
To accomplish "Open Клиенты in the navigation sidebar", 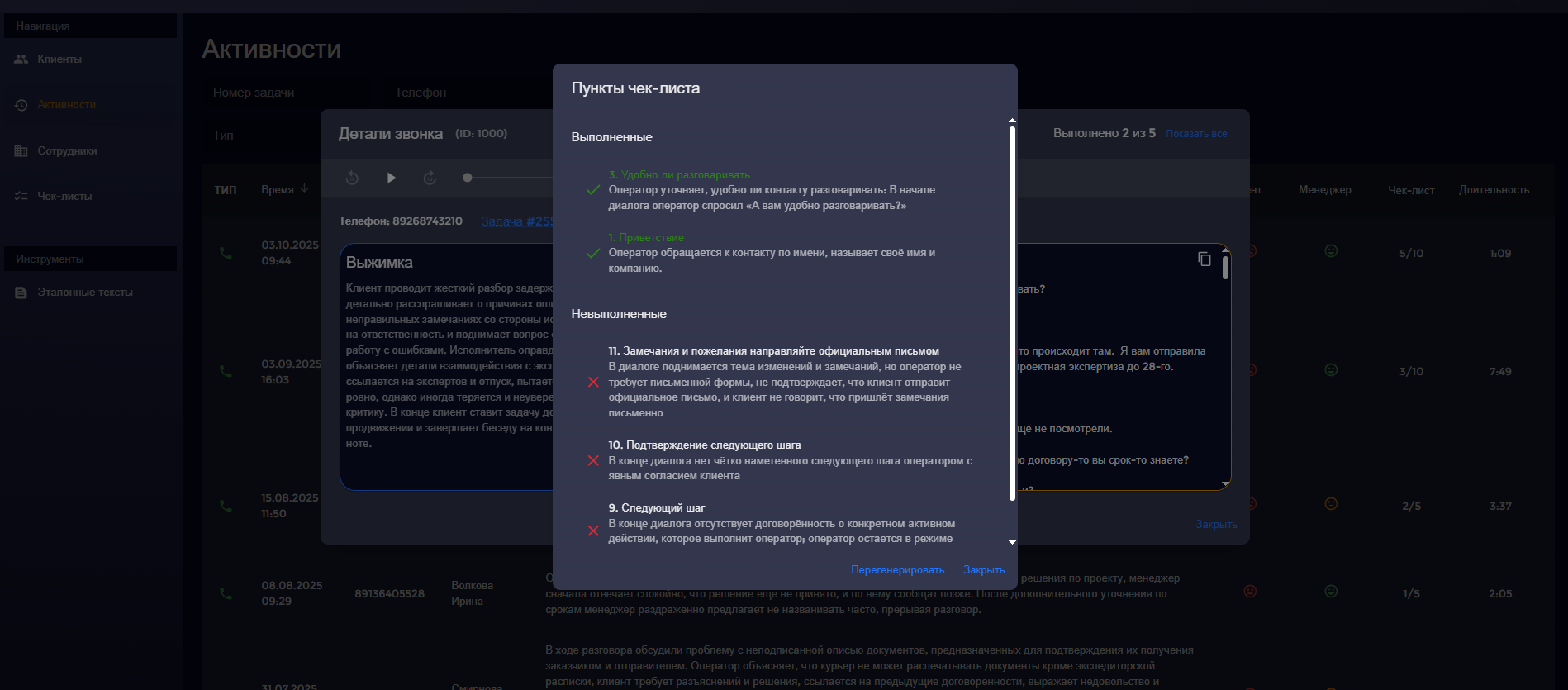I will click(59, 59).
